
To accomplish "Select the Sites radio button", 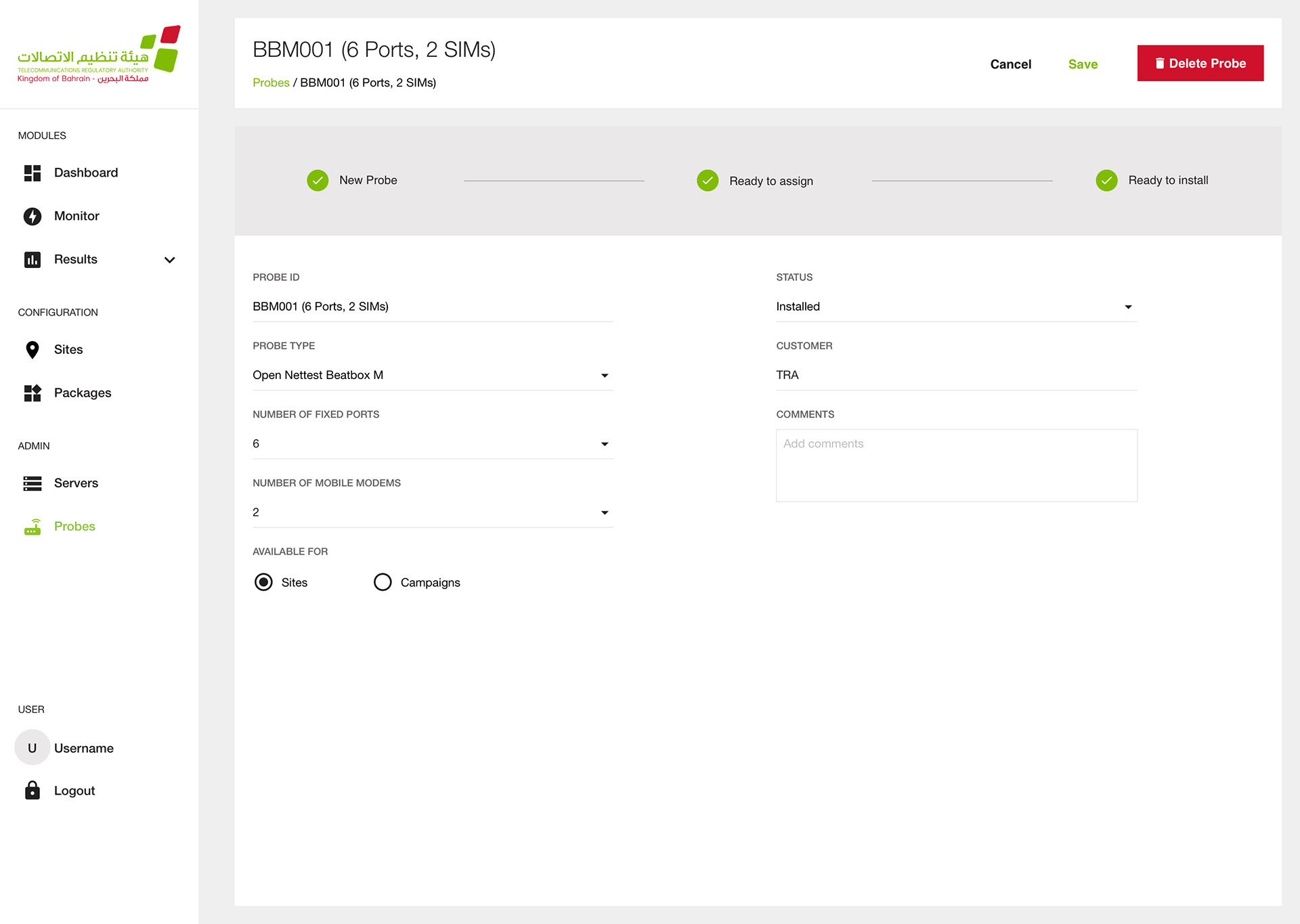I will tap(263, 582).
